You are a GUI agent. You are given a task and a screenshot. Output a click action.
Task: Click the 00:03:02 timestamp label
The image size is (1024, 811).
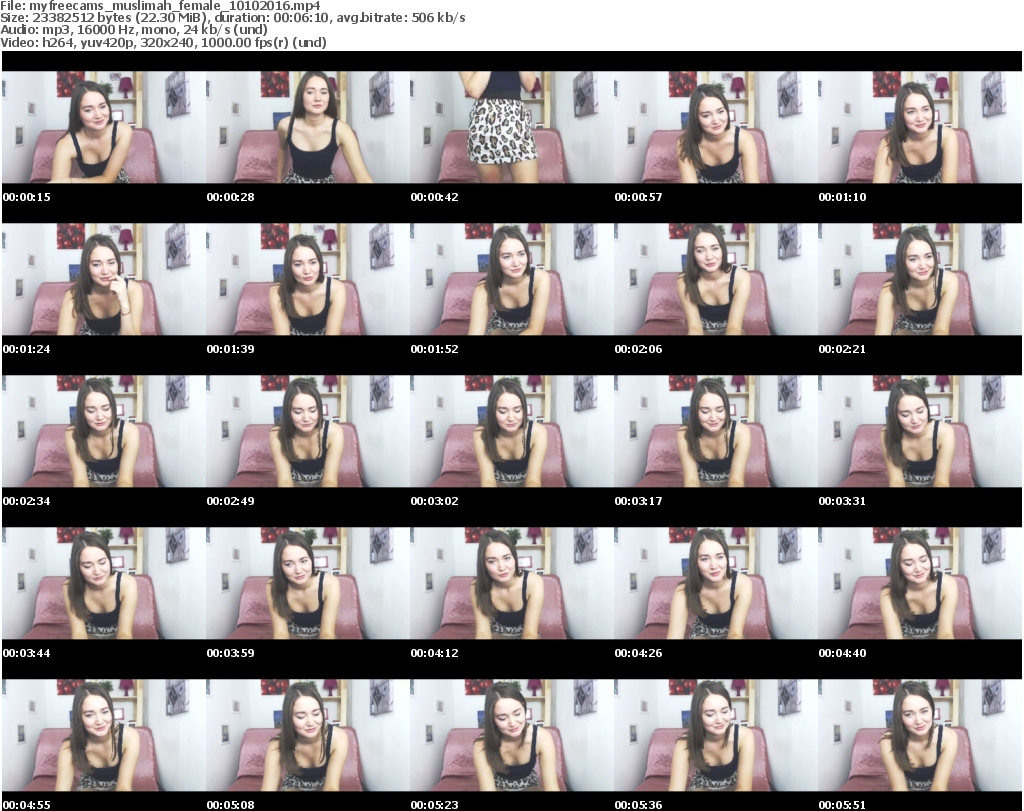(x=434, y=501)
